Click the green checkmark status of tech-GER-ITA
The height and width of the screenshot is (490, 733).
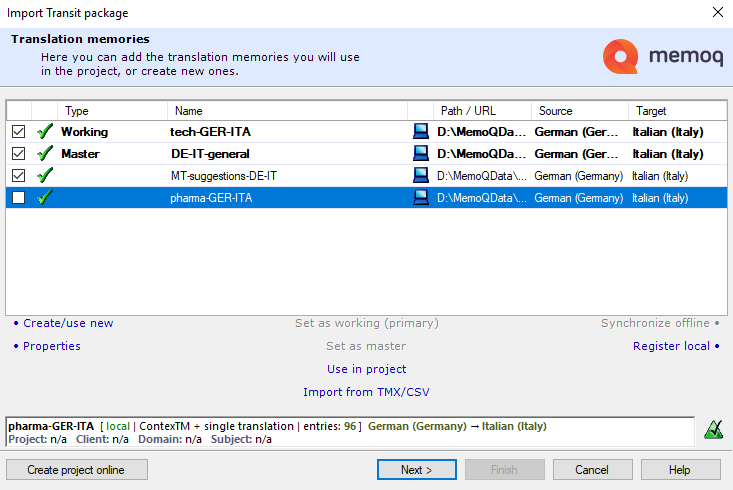44,132
